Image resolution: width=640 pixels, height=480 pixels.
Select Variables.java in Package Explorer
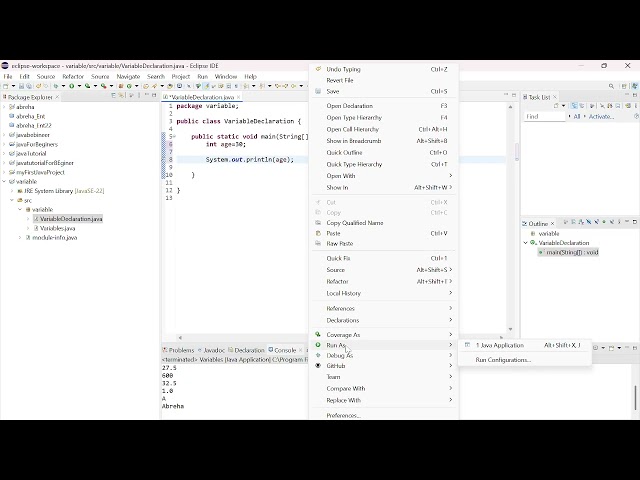coord(58,228)
